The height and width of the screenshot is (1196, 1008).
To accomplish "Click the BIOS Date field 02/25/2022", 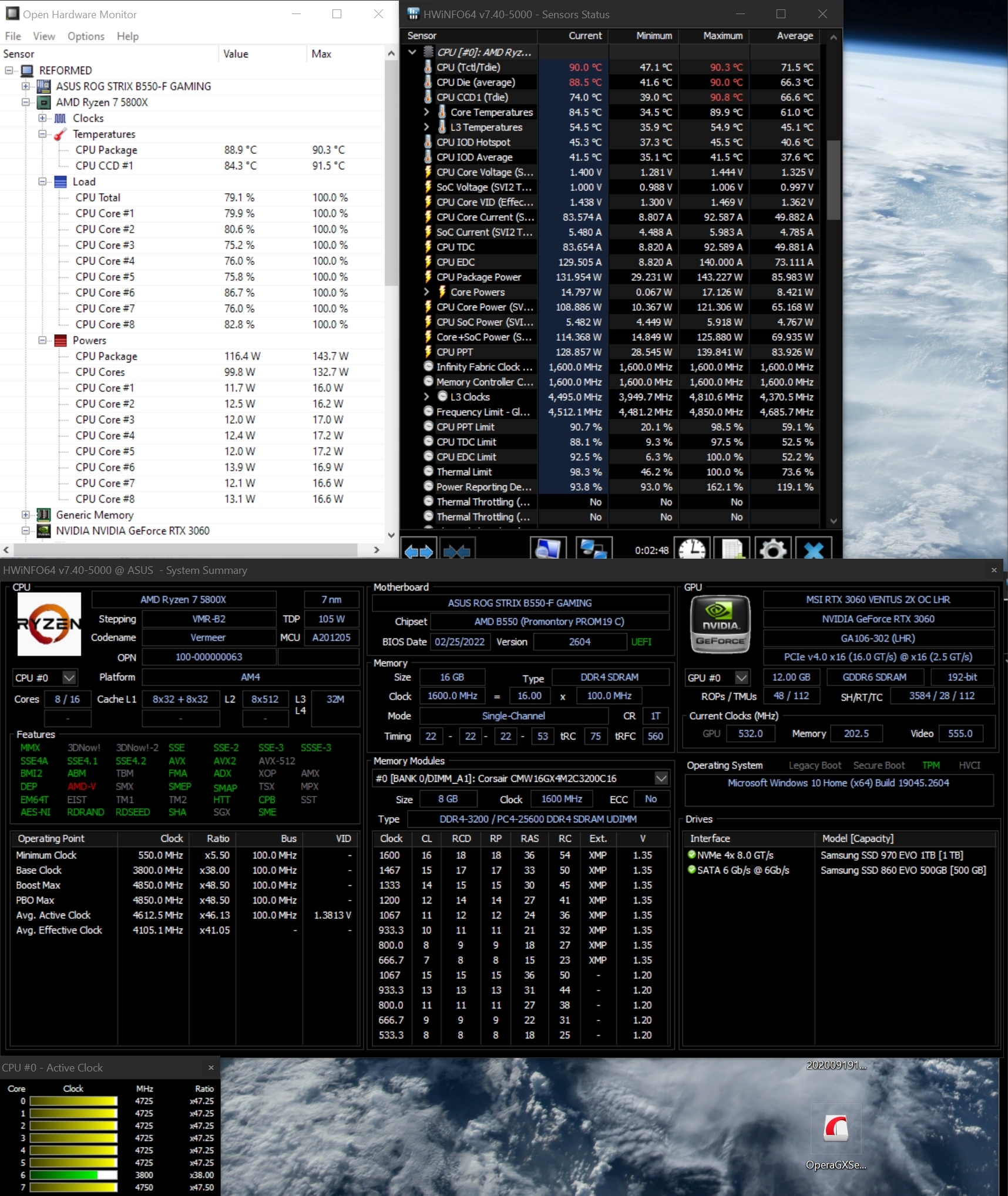I will (459, 641).
